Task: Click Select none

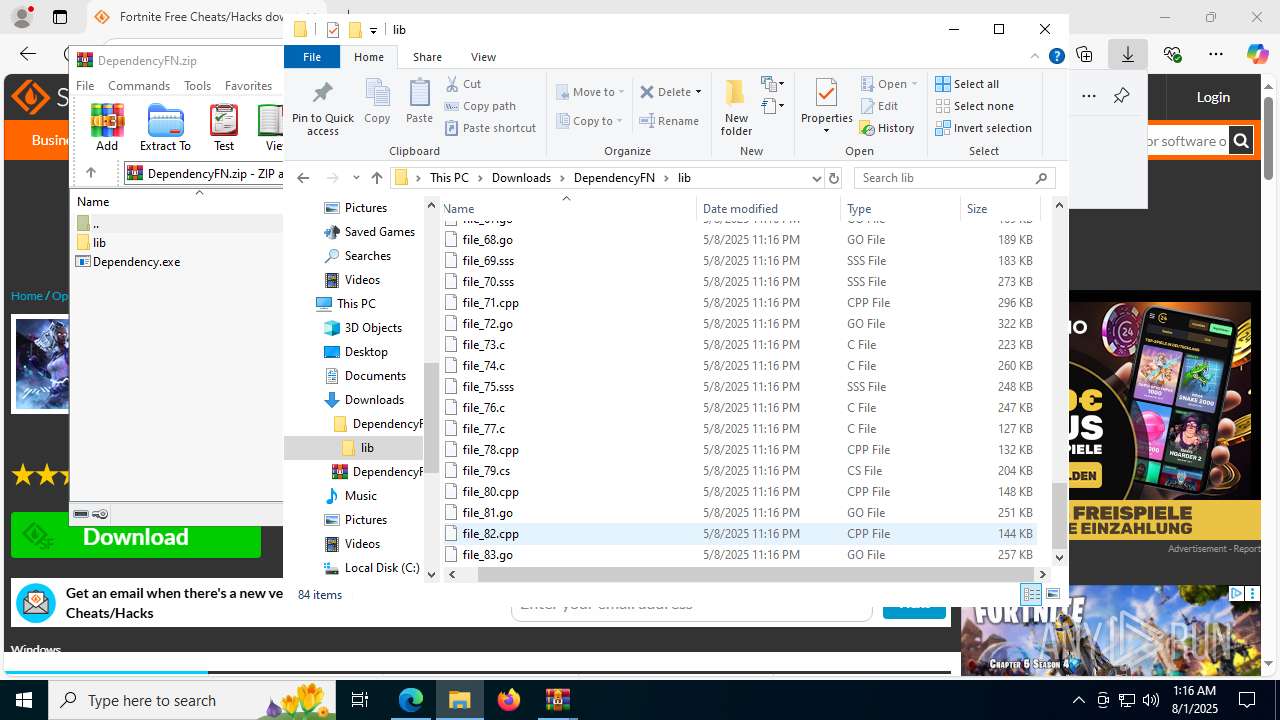Action: pyautogui.click(x=974, y=106)
